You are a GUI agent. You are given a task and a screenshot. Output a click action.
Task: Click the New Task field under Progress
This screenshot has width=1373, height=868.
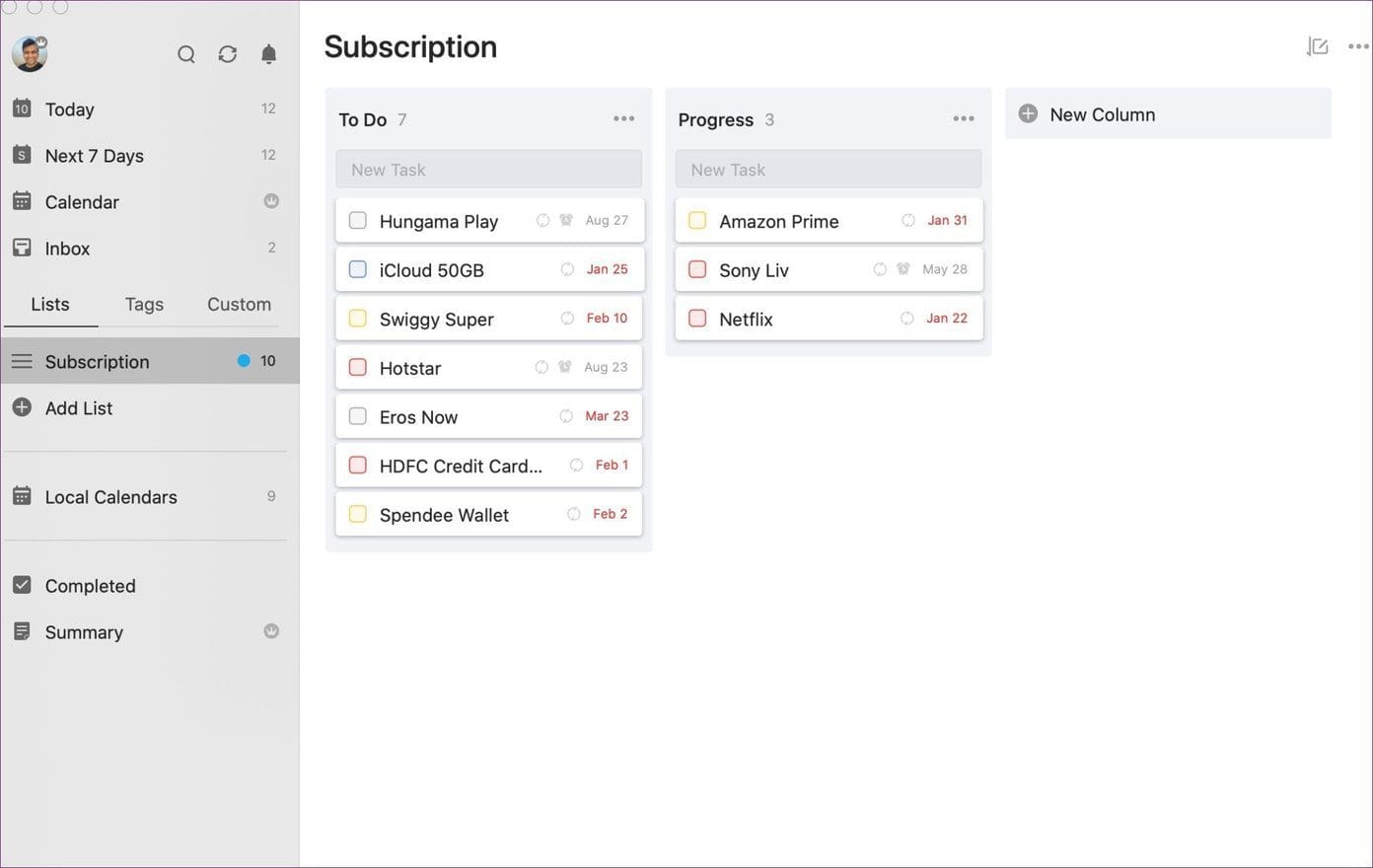829,169
